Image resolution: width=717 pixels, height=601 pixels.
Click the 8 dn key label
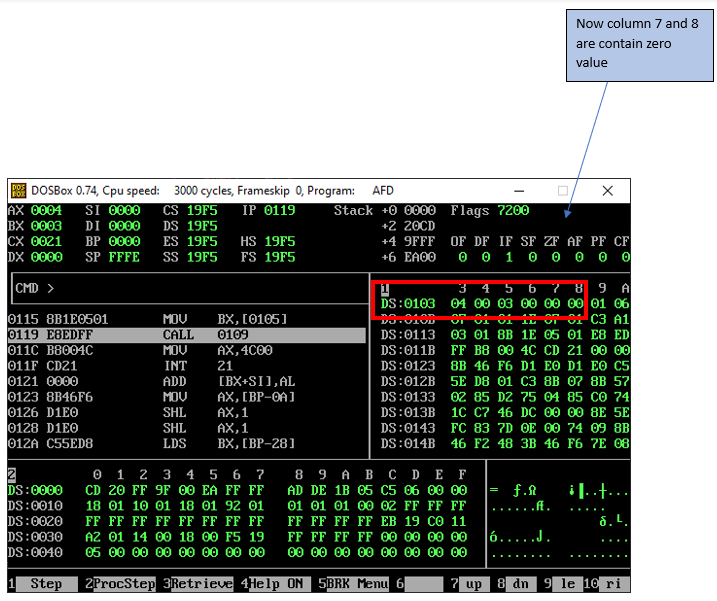(x=515, y=584)
